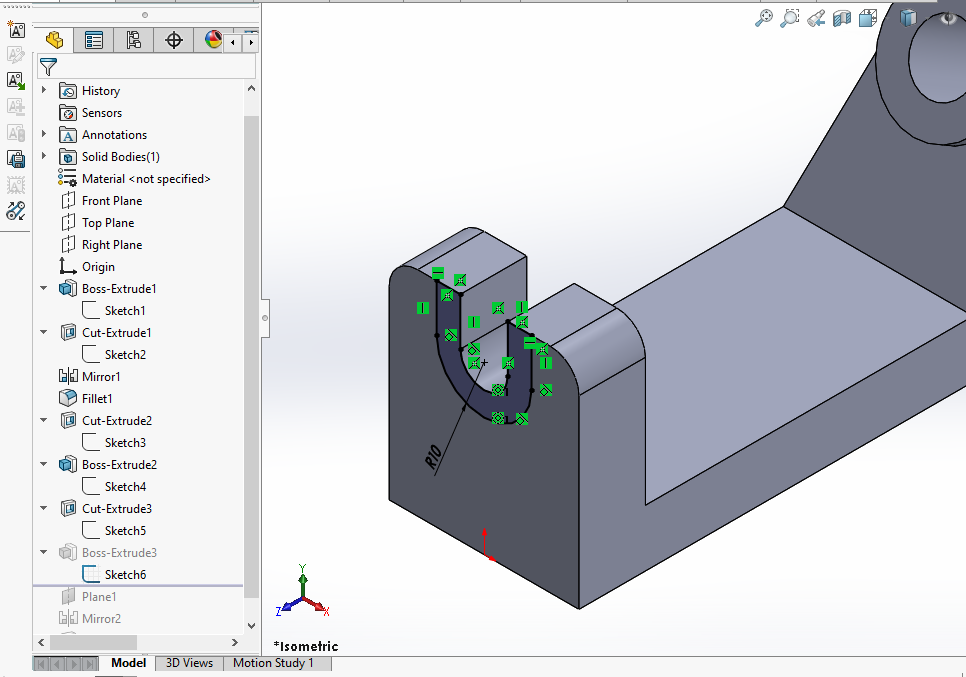Open the Motion Study 1 tab
The height and width of the screenshot is (677, 966).
click(x=273, y=663)
